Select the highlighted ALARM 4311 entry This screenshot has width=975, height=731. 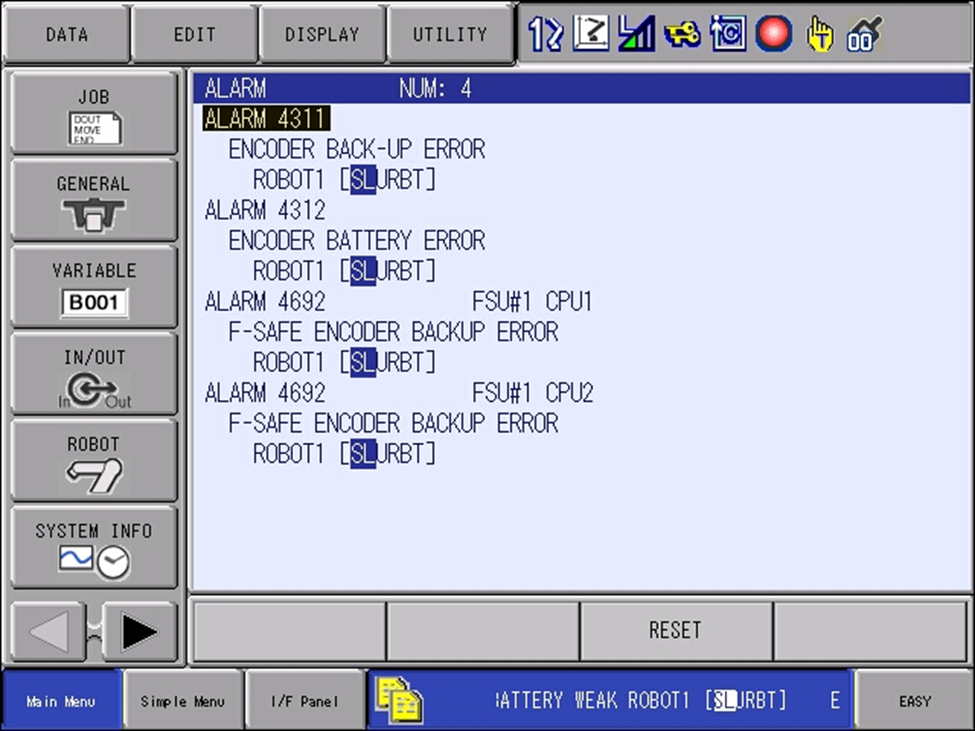point(266,119)
